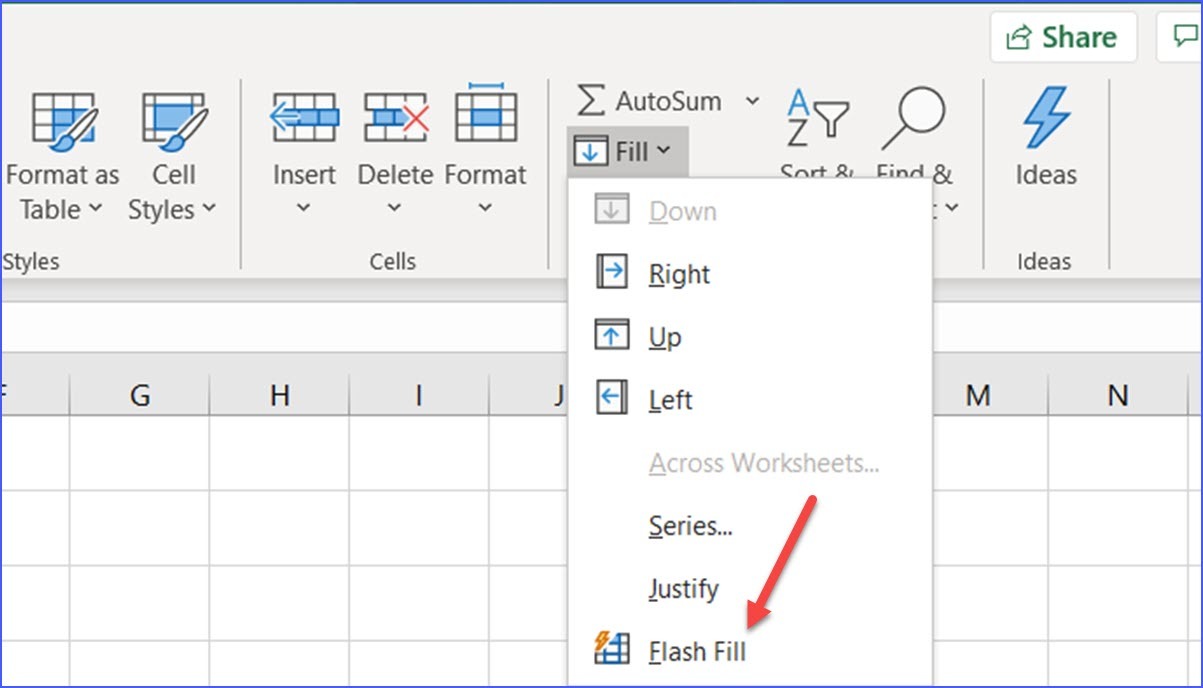Select column header M

pos(977,394)
